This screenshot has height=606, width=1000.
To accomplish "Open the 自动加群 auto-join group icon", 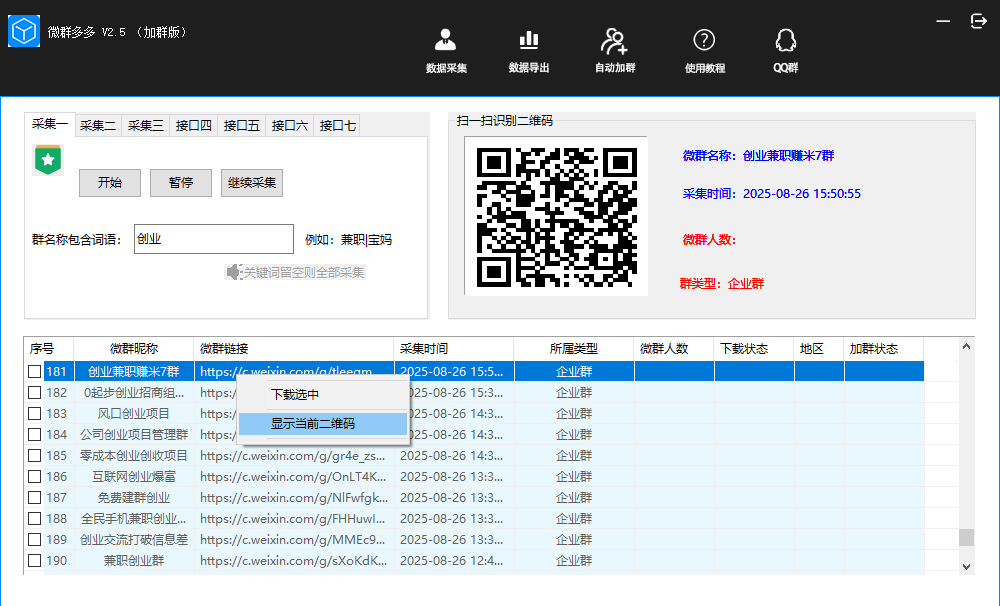I will click(x=614, y=41).
